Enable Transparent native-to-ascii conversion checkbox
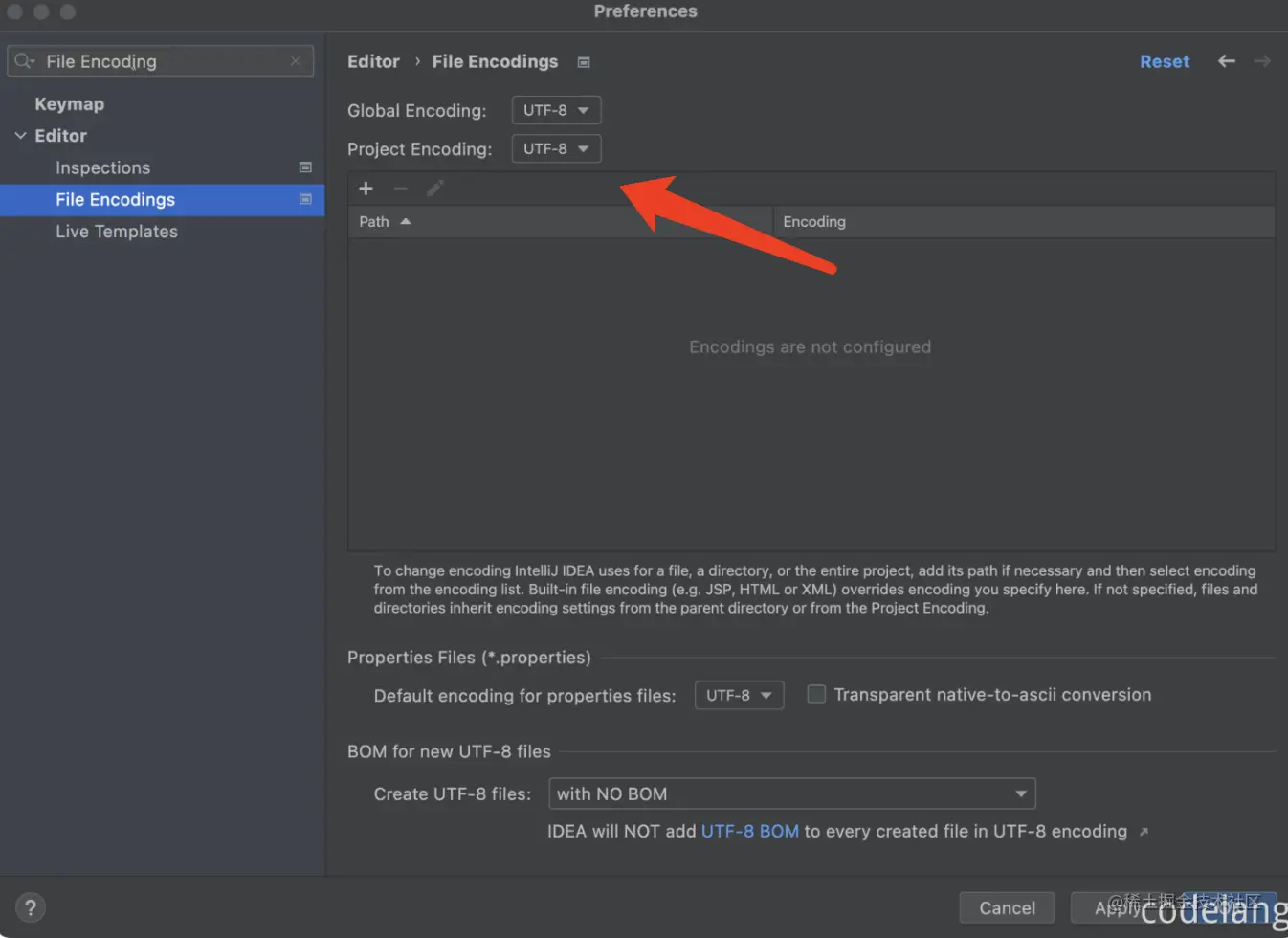The width and height of the screenshot is (1288, 938). coord(816,694)
